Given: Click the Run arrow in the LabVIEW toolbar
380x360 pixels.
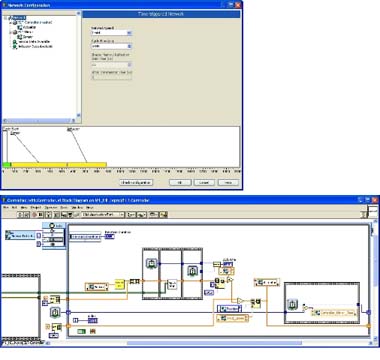Looking at the screenshot, I should (x=19, y=215).
